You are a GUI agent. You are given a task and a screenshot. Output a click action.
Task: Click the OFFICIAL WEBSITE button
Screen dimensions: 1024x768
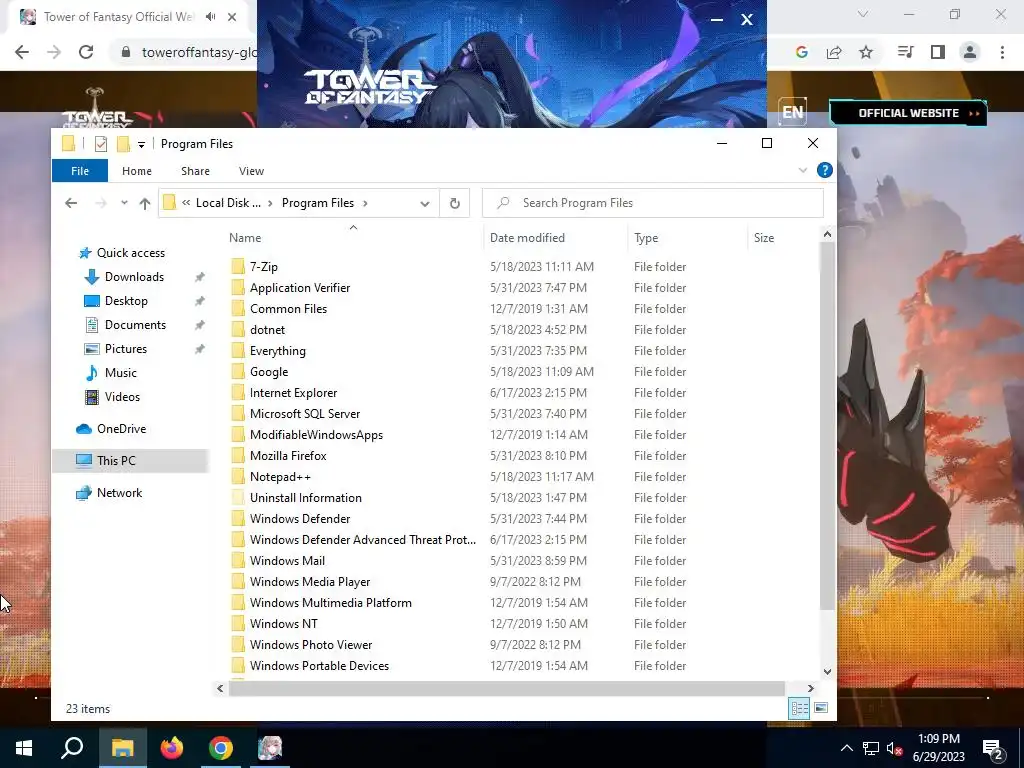(x=908, y=113)
